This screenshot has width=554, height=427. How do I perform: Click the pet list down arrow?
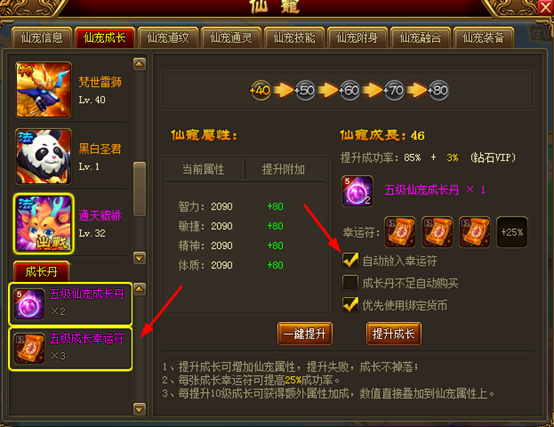point(139,258)
